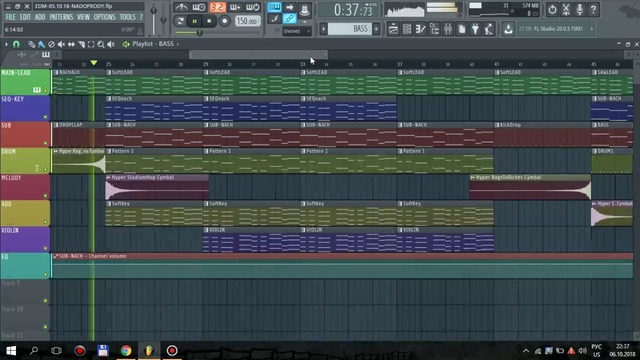Screen dimensions: 640x360
Task: Toggle the Snap magnet in playlist toolbar
Action: click(16, 44)
